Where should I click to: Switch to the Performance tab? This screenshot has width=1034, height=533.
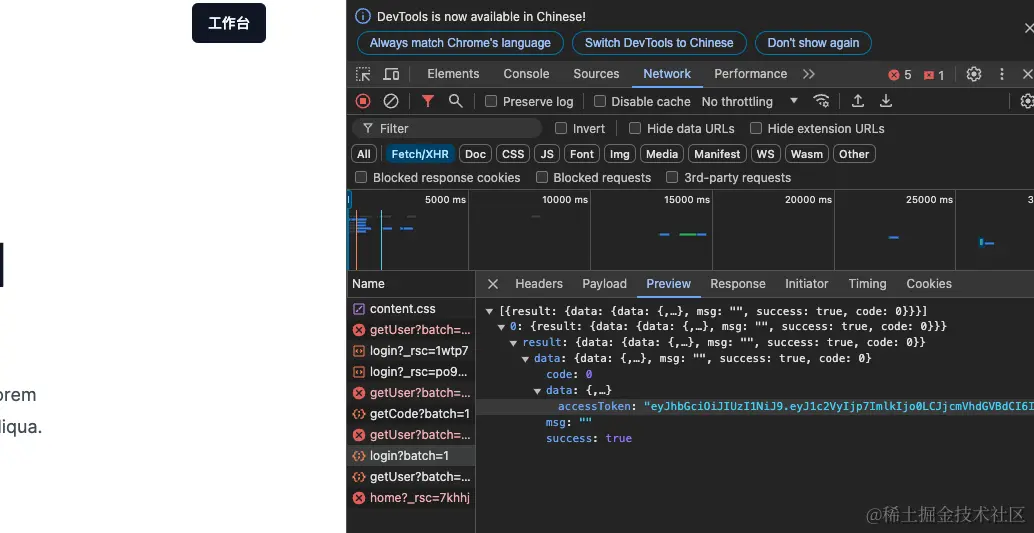tap(750, 74)
